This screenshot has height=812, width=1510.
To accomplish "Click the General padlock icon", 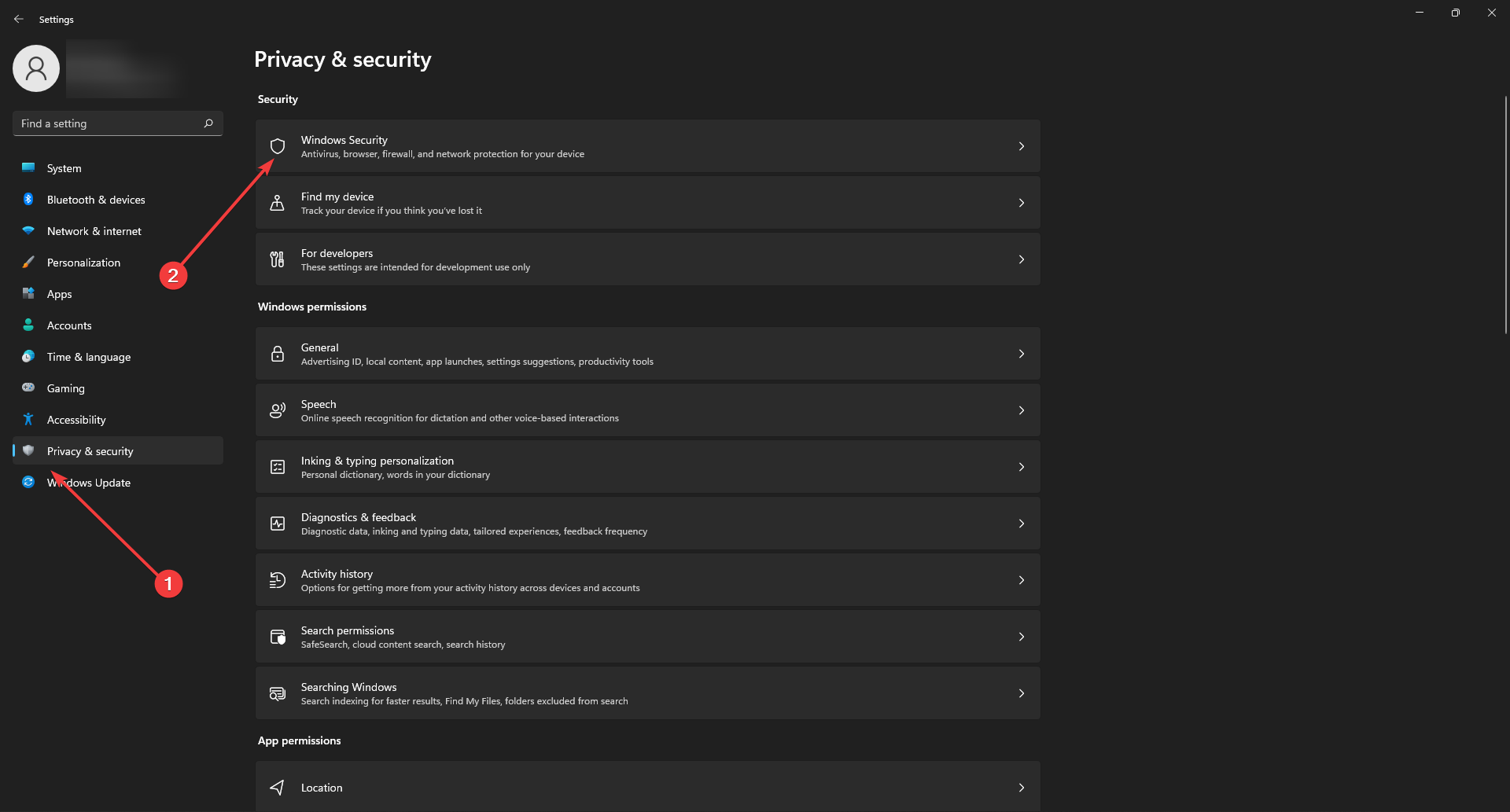I will point(278,354).
